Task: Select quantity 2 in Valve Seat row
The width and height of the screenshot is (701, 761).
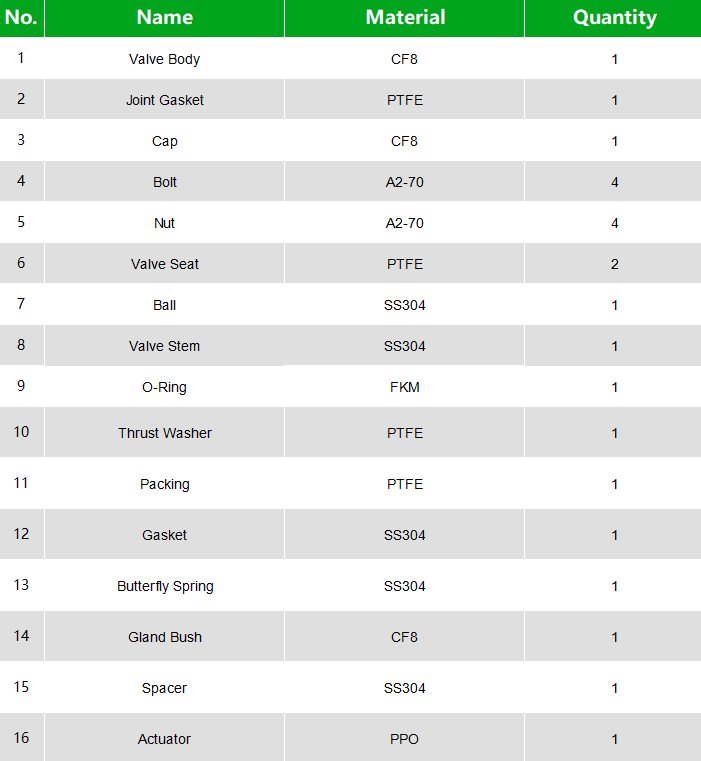Action: (x=614, y=264)
